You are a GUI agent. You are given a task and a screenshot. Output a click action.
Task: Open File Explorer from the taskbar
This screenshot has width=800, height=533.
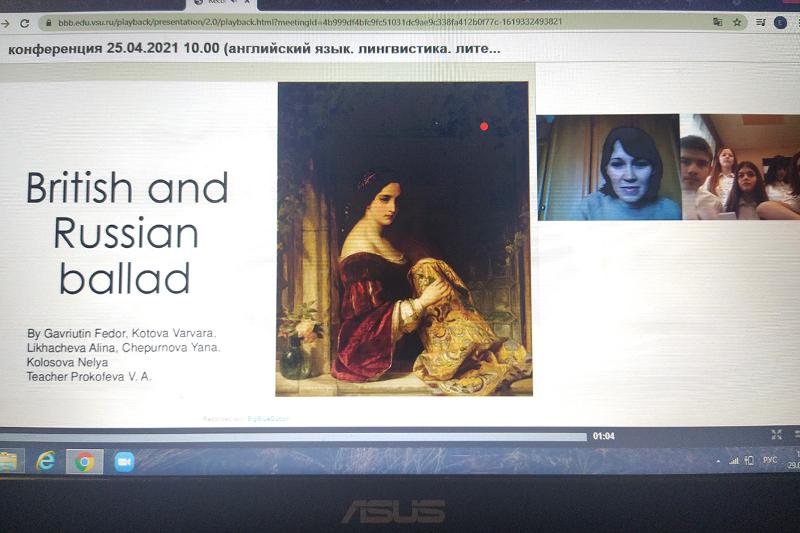(x=9, y=461)
